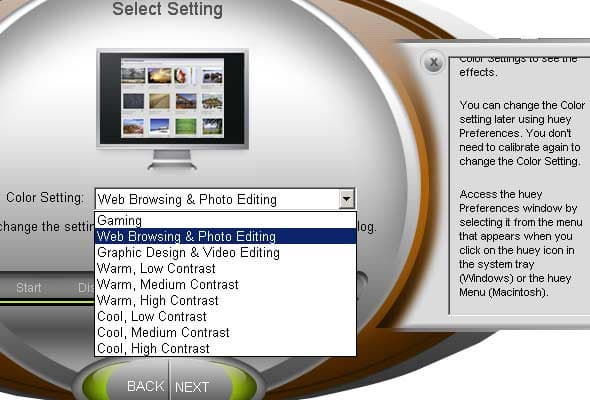590x400 pixels.
Task: Select Cool, Low Contrast setting
Action: 225,316
